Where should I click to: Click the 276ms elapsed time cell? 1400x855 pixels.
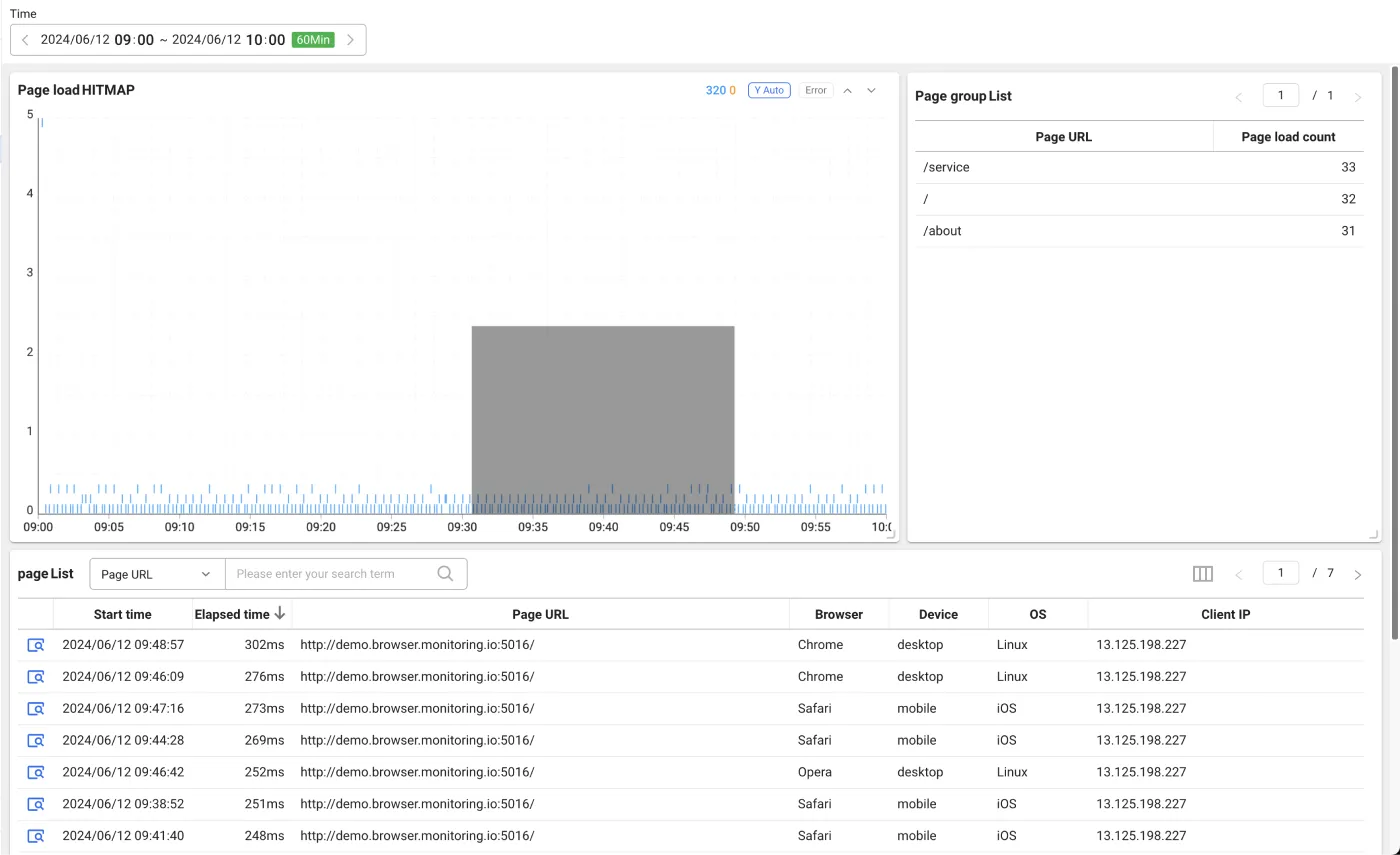[264, 677]
